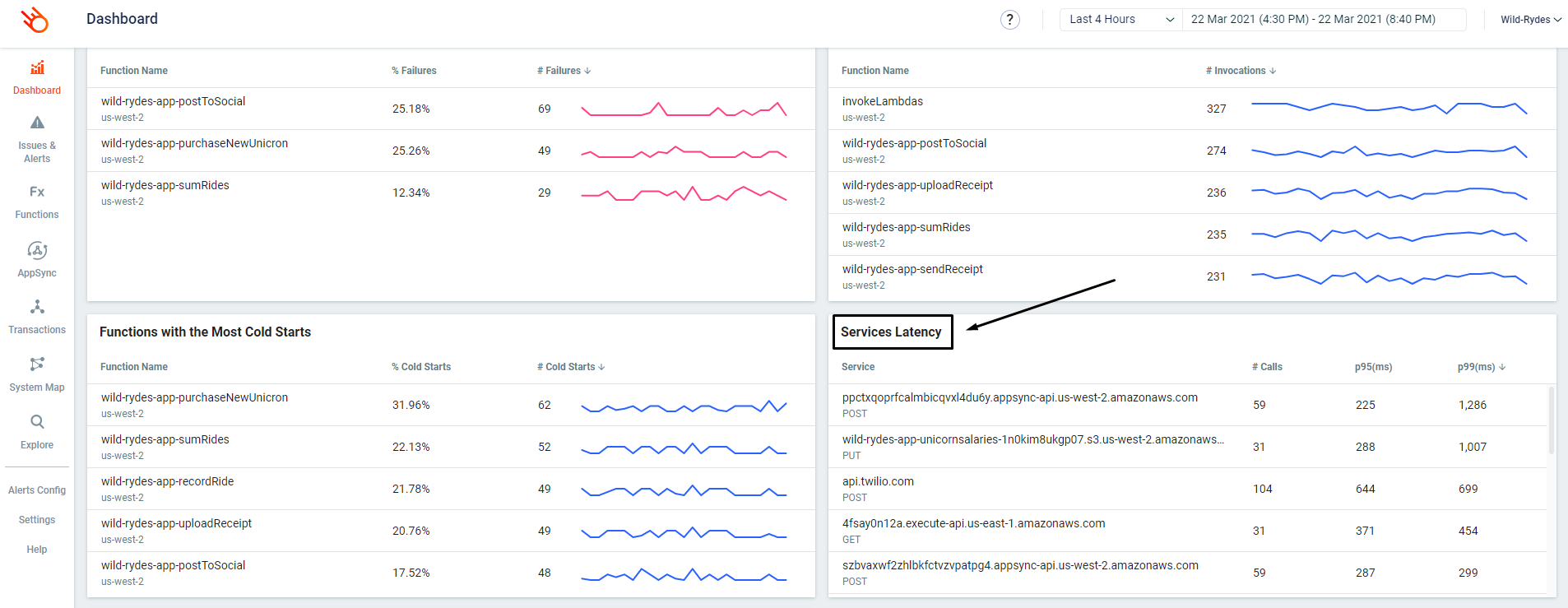This screenshot has height=608, width=1568.
Task: Click the Services Latency scrollbar
Action: [1552, 420]
